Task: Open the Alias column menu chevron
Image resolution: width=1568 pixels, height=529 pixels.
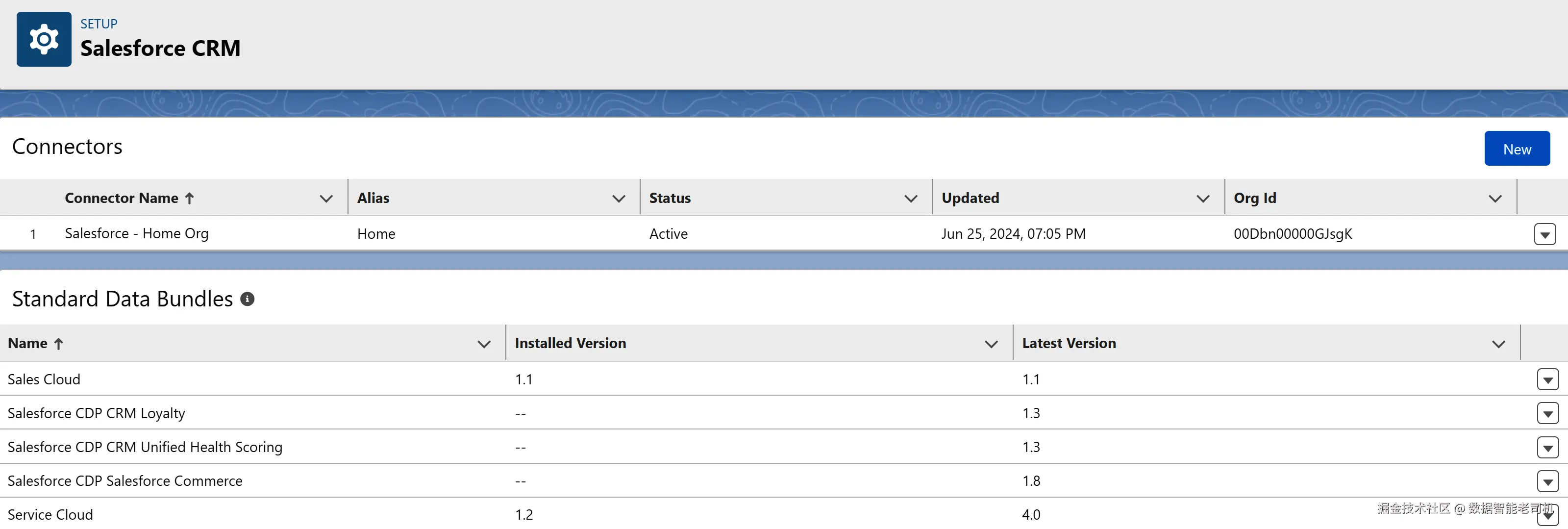Action: tap(619, 199)
